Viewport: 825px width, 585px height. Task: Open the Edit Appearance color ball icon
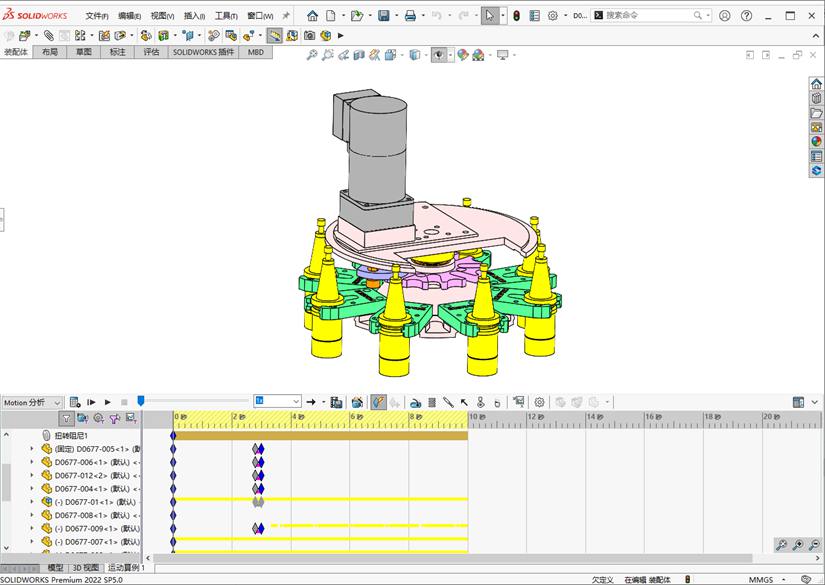(x=462, y=55)
